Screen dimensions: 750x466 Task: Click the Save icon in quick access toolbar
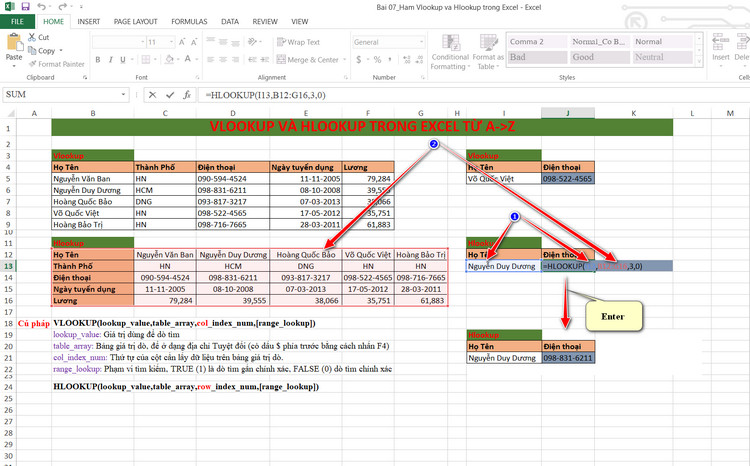click(x=25, y=7)
